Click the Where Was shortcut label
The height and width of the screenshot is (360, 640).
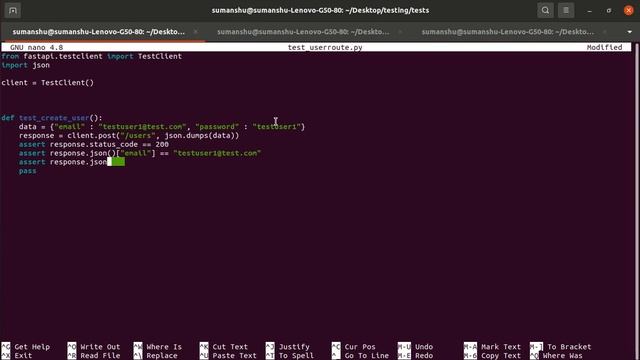pyautogui.click(x=562, y=356)
